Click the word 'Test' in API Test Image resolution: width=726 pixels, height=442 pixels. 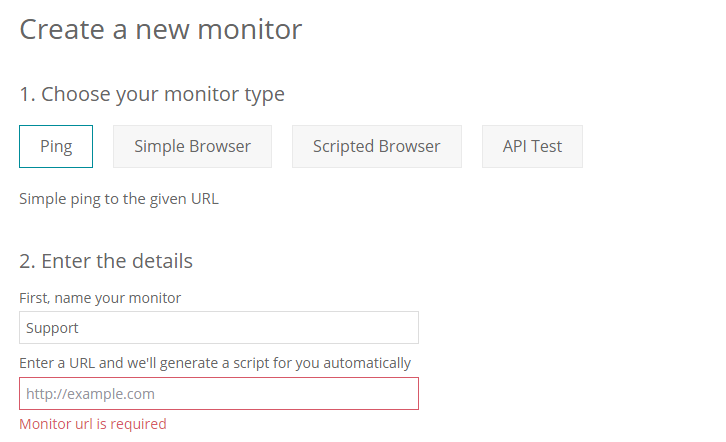click(x=547, y=146)
